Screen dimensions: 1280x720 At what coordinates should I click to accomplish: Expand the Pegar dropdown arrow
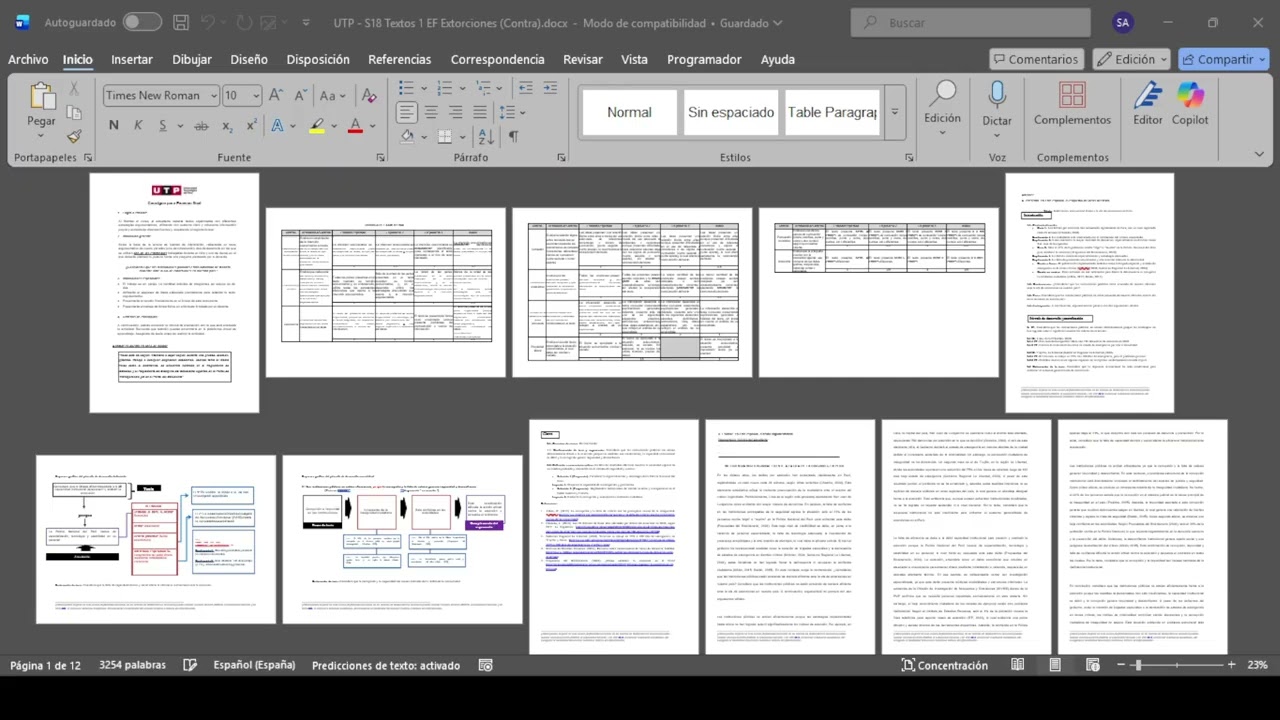(x=42, y=137)
